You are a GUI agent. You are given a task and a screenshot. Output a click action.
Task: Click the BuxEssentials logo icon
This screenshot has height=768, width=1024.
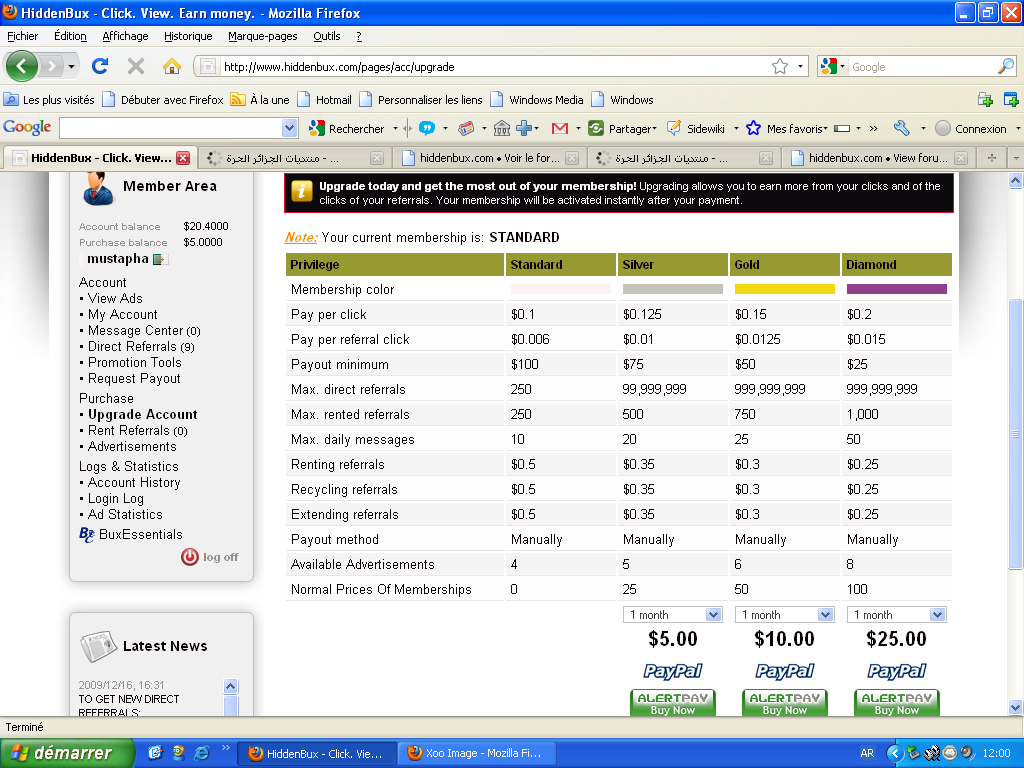click(87, 534)
